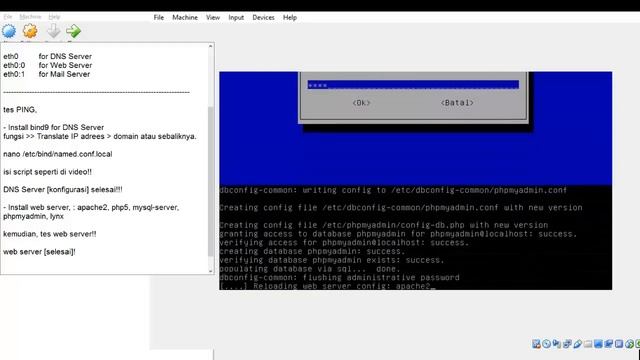Click terminal line 'Creating config file /etc/phpmyadmin/config-db.php'
The width and height of the screenshot is (640, 360).
pyautogui.click(x=384, y=225)
